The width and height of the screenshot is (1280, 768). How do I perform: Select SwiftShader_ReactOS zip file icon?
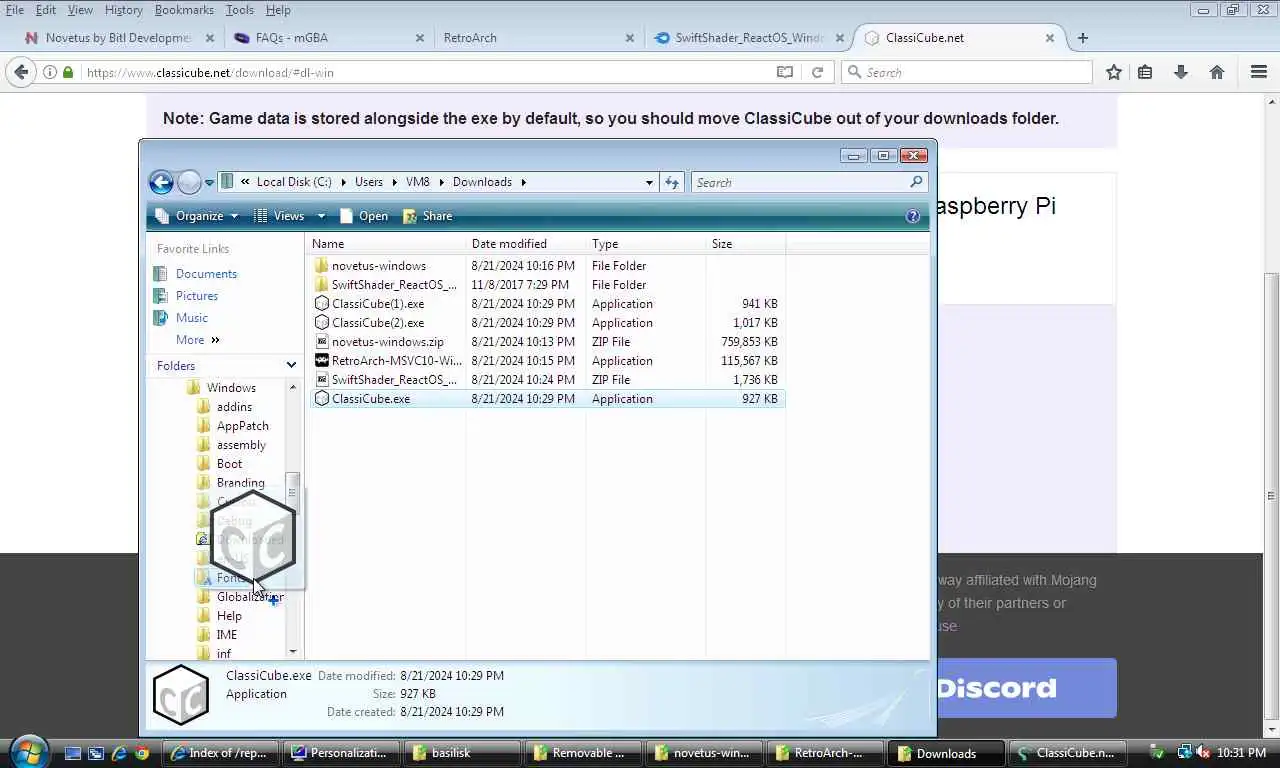pos(321,380)
